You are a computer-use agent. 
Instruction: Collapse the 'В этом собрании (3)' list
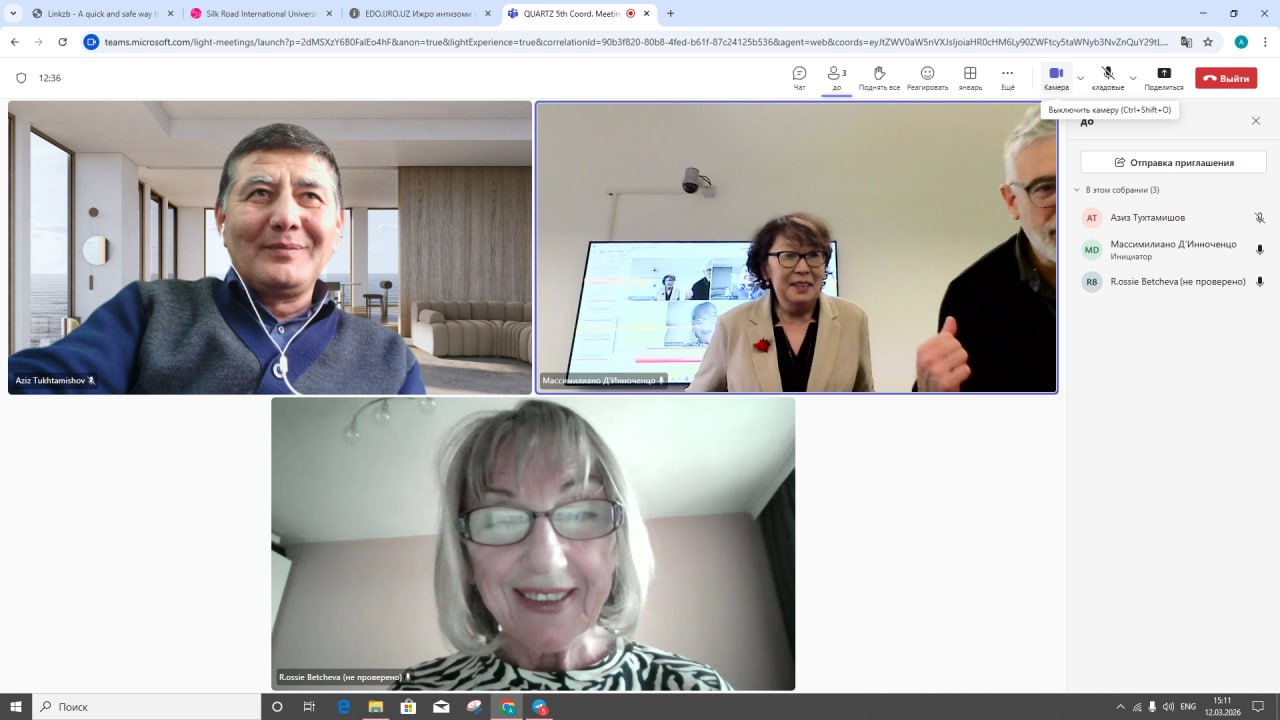[1077, 190]
